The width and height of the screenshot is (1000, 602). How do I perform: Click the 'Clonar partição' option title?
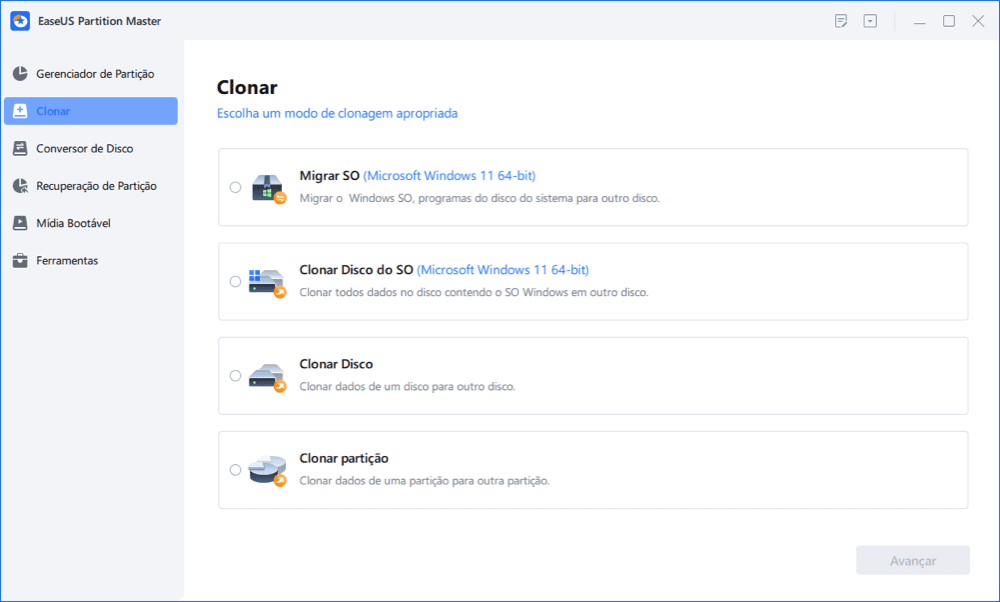344,459
